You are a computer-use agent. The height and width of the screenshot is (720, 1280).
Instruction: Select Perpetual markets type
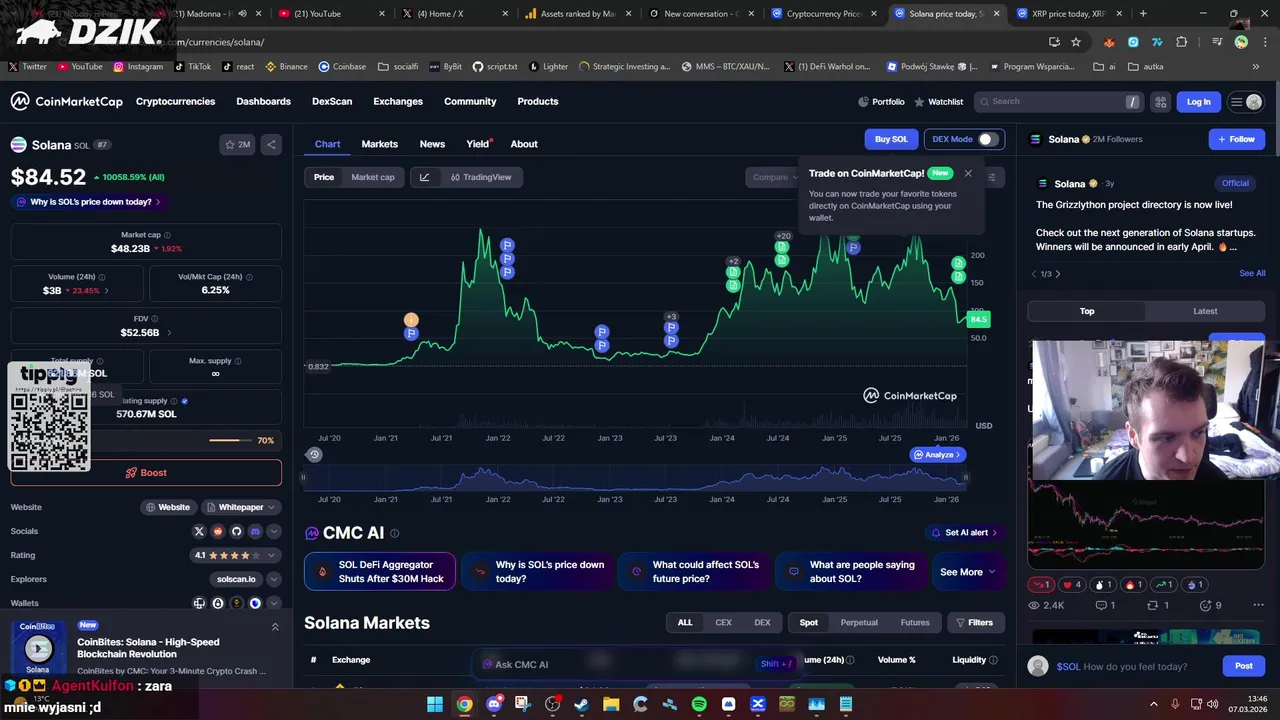859,622
